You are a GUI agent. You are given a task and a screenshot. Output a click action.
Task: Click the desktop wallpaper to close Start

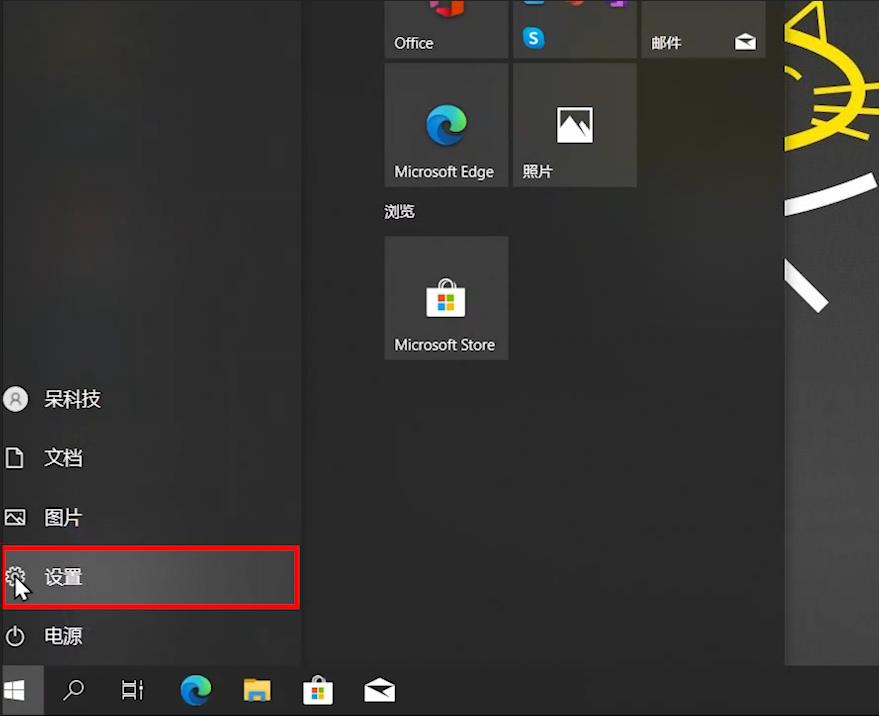pos(830,450)
